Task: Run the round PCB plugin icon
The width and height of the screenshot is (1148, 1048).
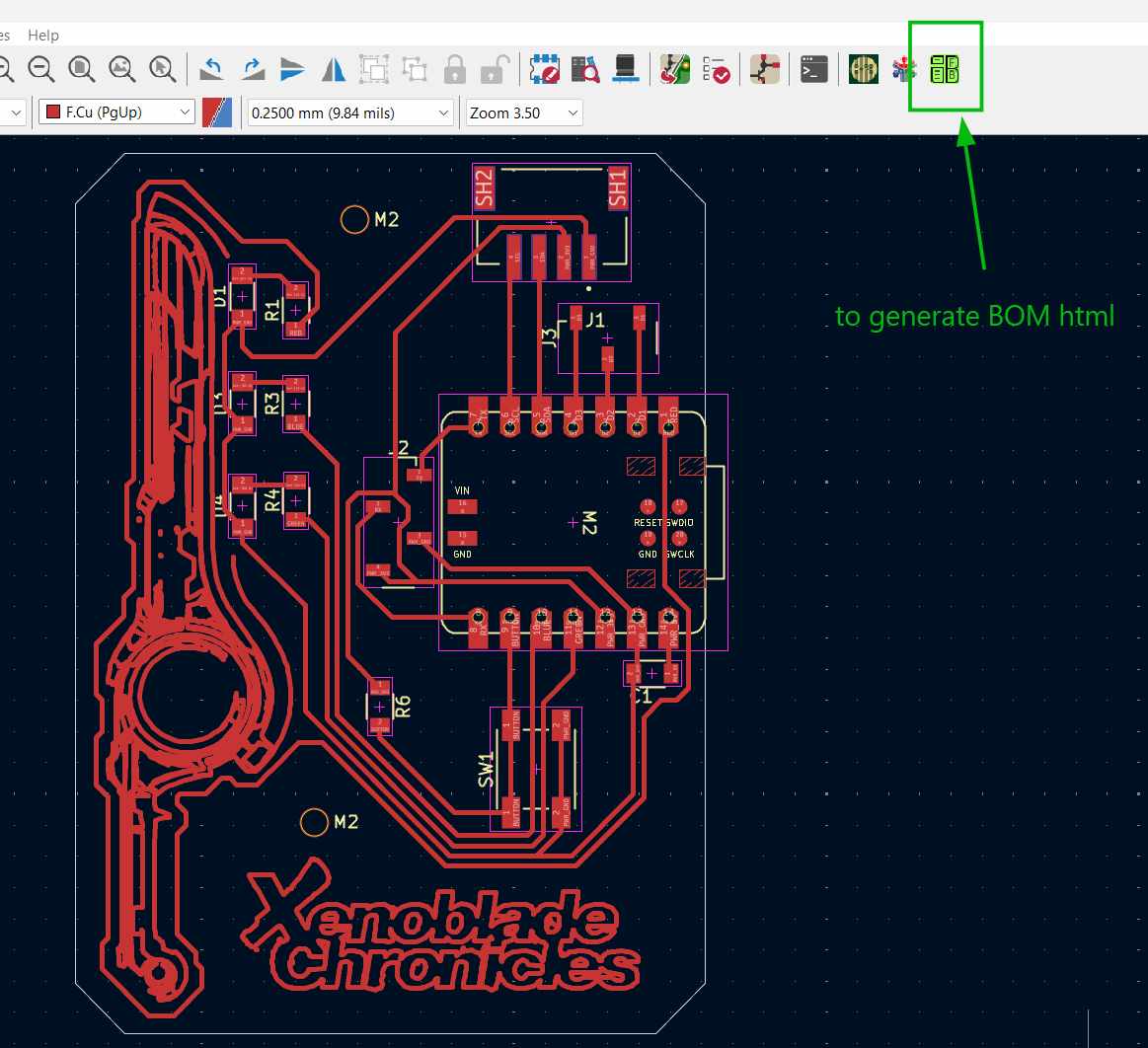Action: point(863,69)
